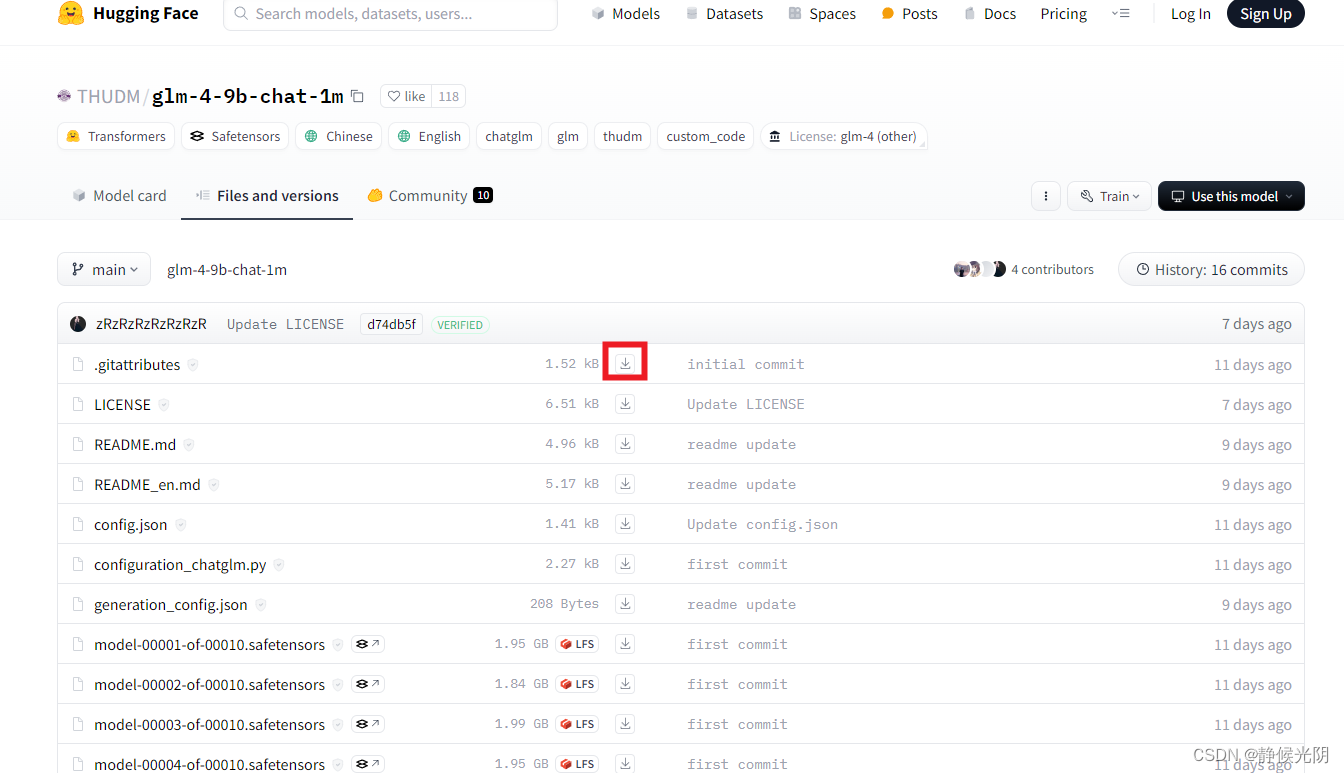Image resolution: width=1344 pixels, height=773 pixels.
Task: Open configuration_chatglm.py file
Action: (x=180, y=565)
